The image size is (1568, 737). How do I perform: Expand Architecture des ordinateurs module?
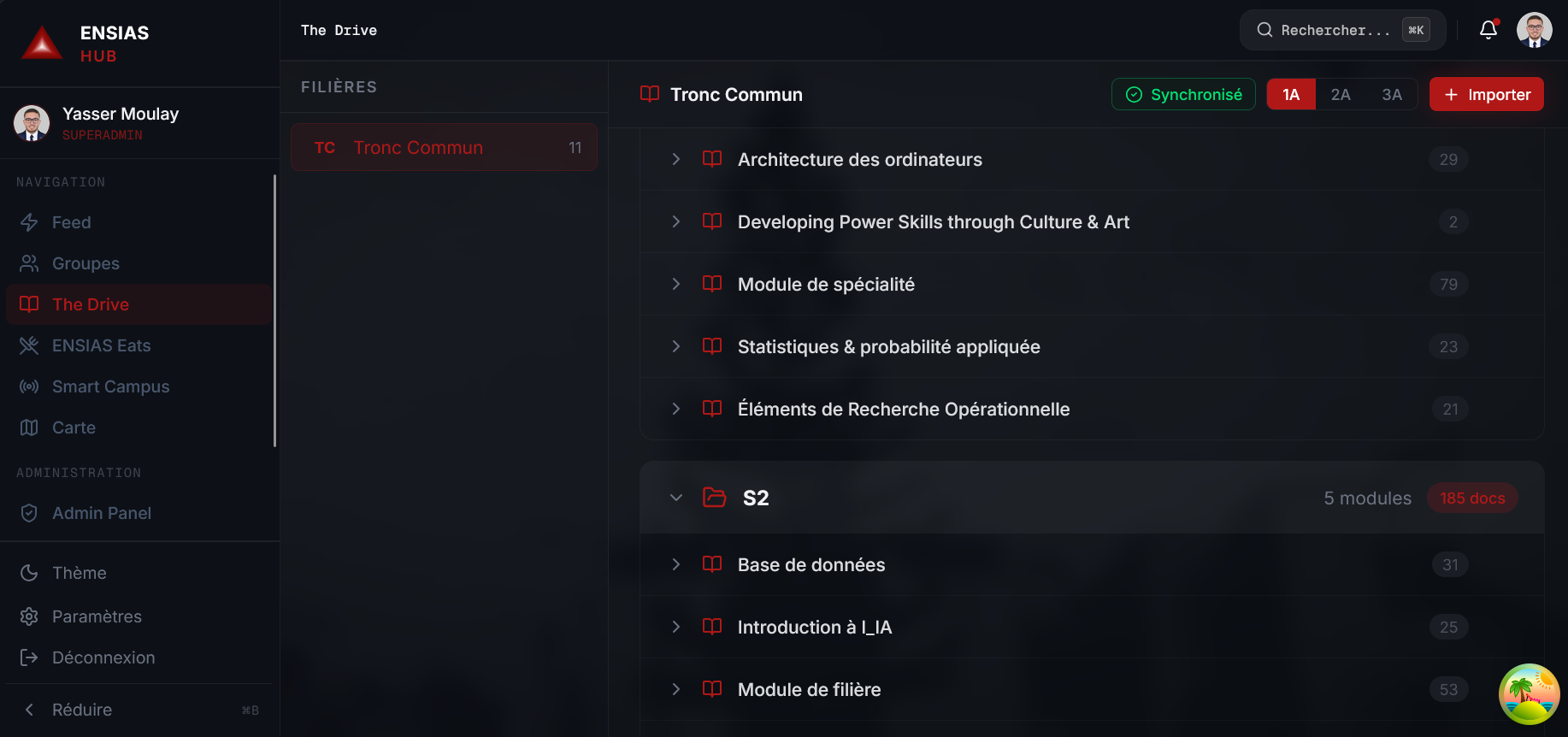[x=676, y=159]
